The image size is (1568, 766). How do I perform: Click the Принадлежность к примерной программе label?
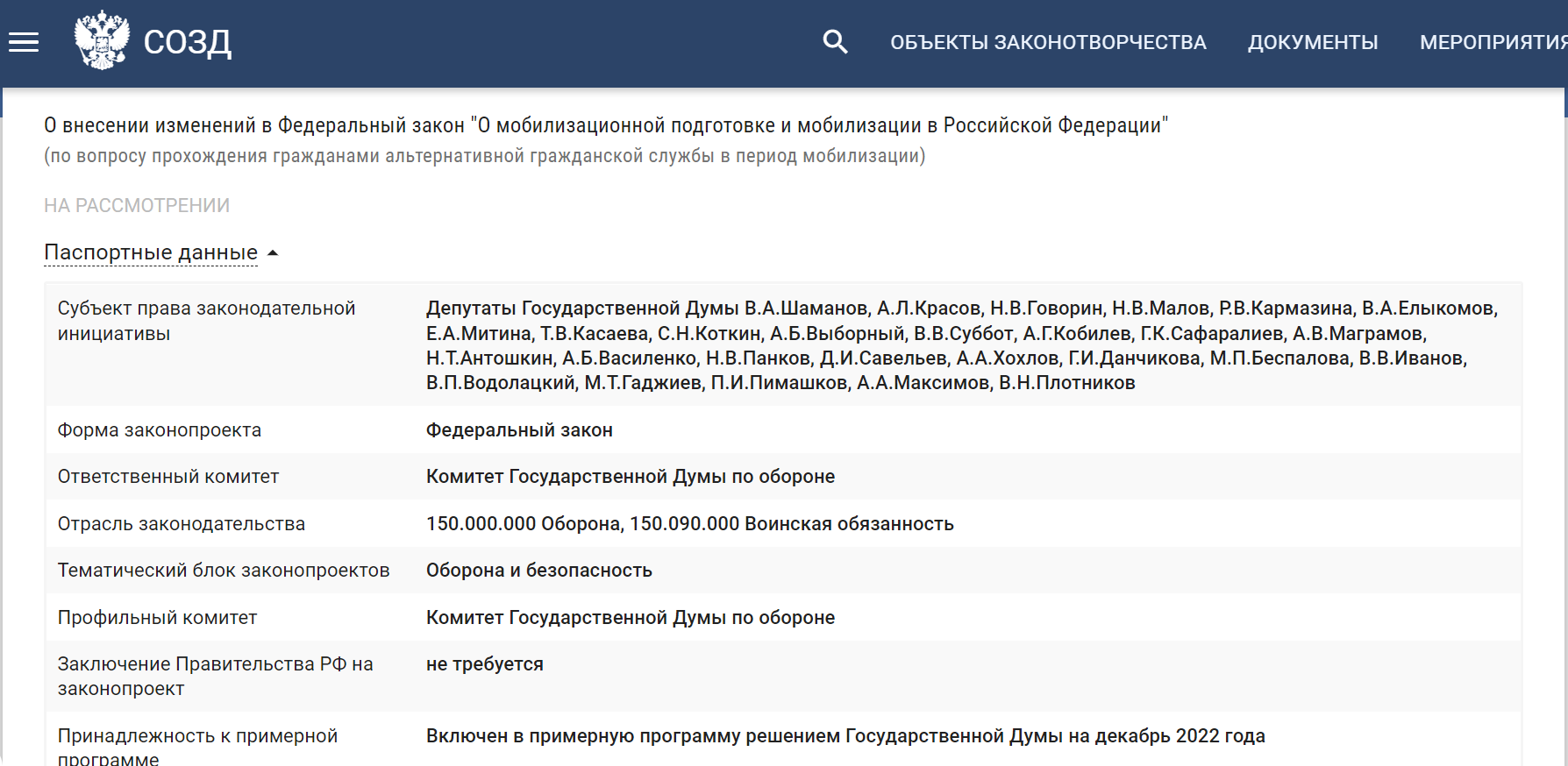coord(197,747)
